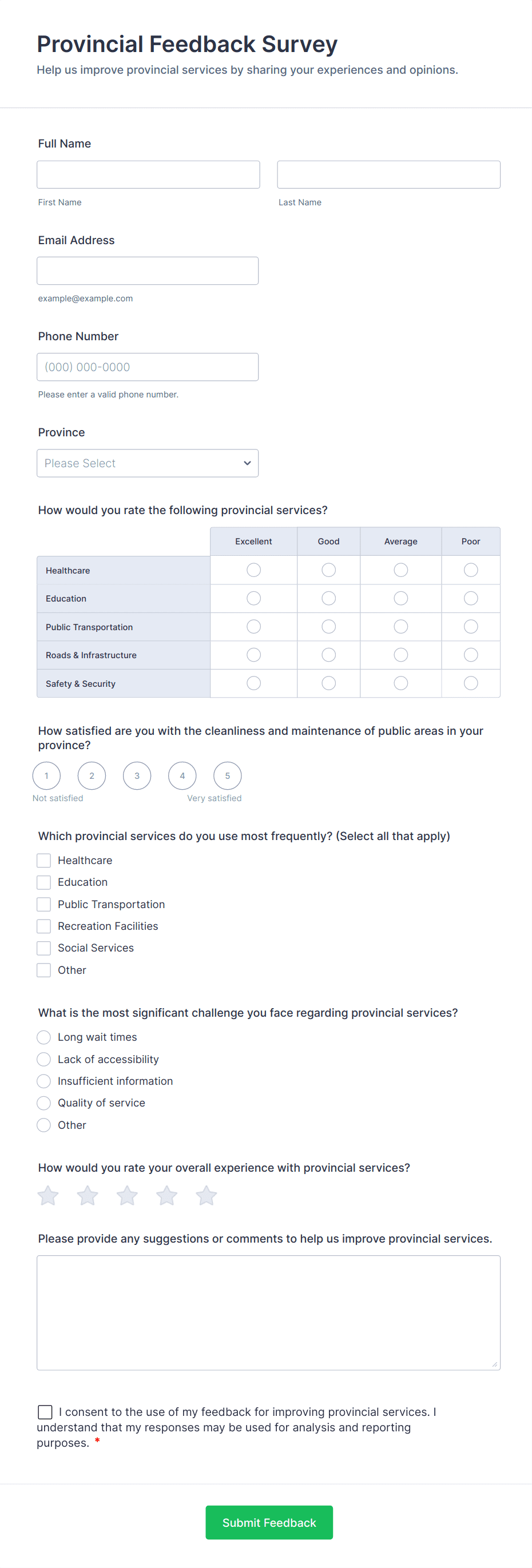Click the third star in overall experience rating
This screenshot has height=1568, width=532.
click(x=127, y=1195)
